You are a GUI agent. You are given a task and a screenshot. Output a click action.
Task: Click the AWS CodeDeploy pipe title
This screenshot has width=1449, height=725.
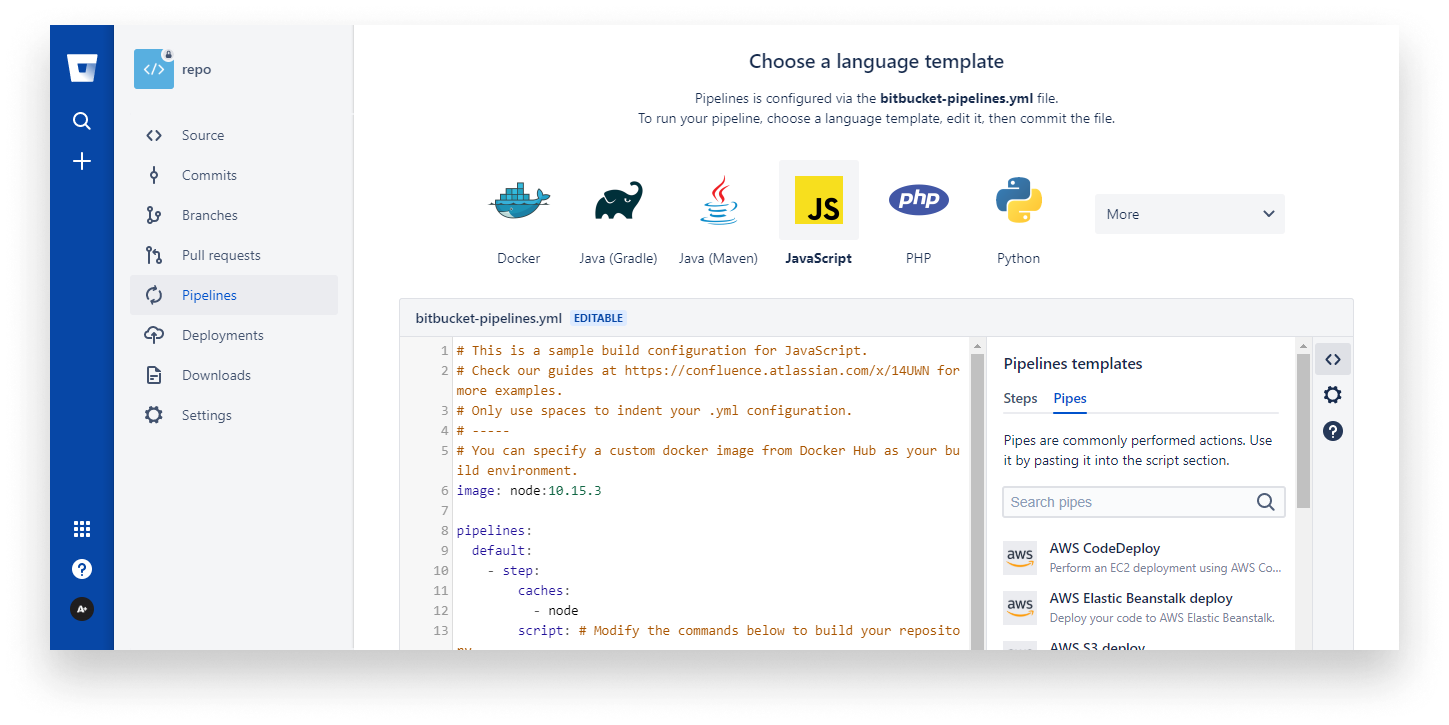coord(1105,548)
